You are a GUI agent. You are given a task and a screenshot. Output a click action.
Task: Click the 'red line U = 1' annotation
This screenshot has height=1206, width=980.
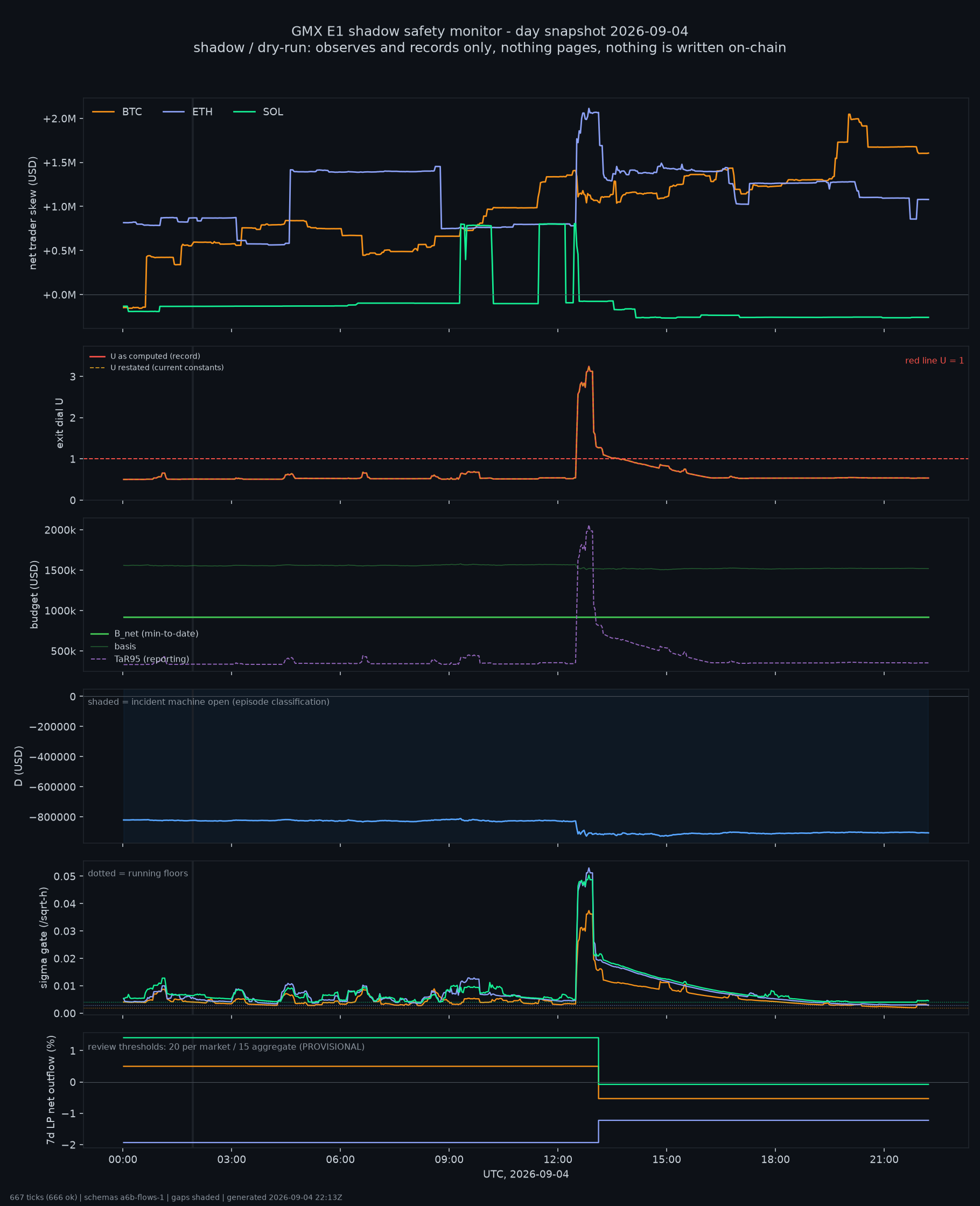(x=934, y=361)
